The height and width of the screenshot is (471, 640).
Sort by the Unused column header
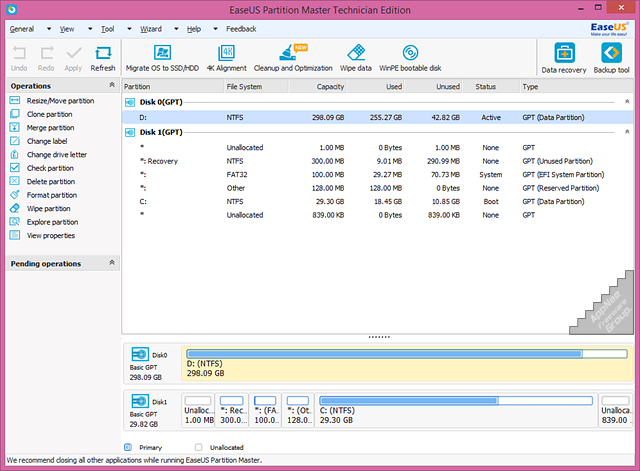coord(433,87)
